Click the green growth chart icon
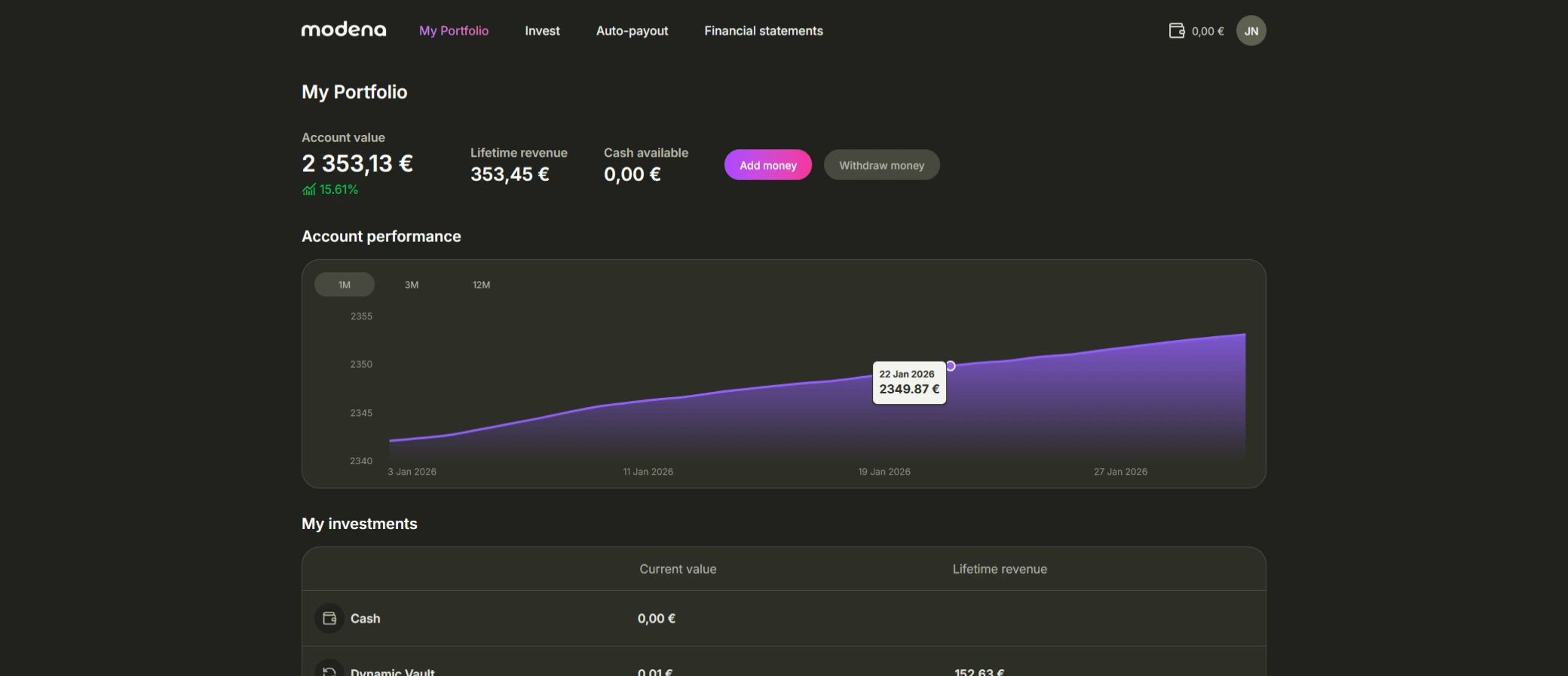The image size is (1568, 676). tap(309, 189)
